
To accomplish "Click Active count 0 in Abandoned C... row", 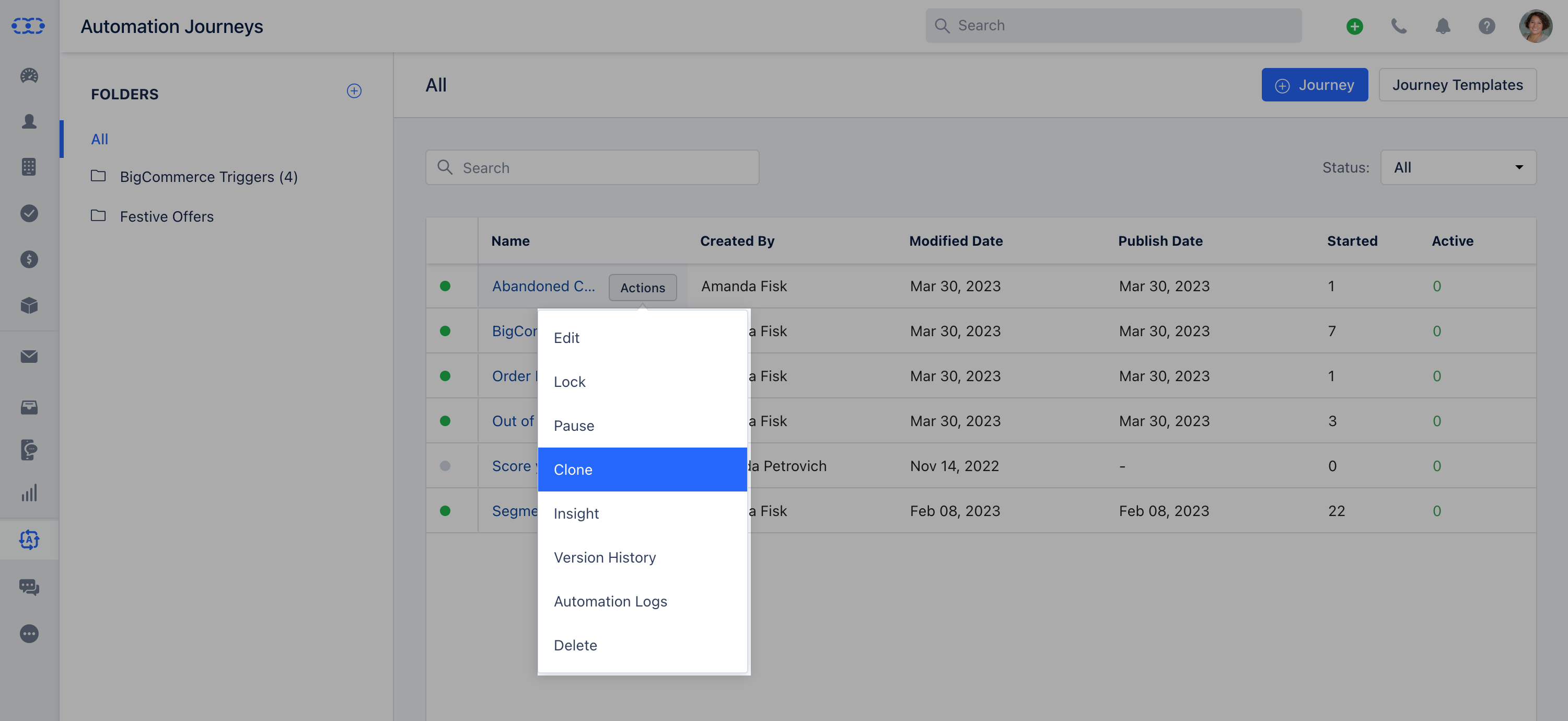I will (x=1436, y=285).
